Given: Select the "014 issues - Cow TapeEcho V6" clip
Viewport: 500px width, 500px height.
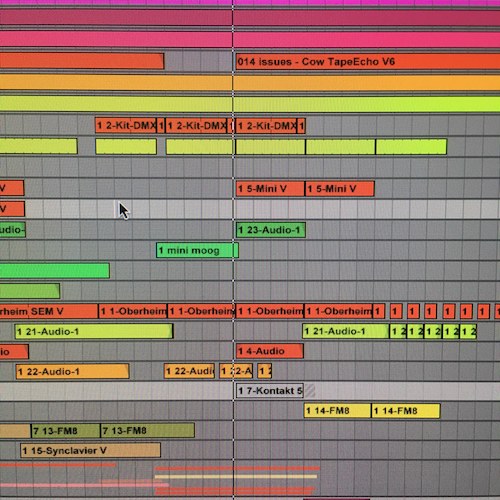Looking at the screenshot, I should 368,62.
